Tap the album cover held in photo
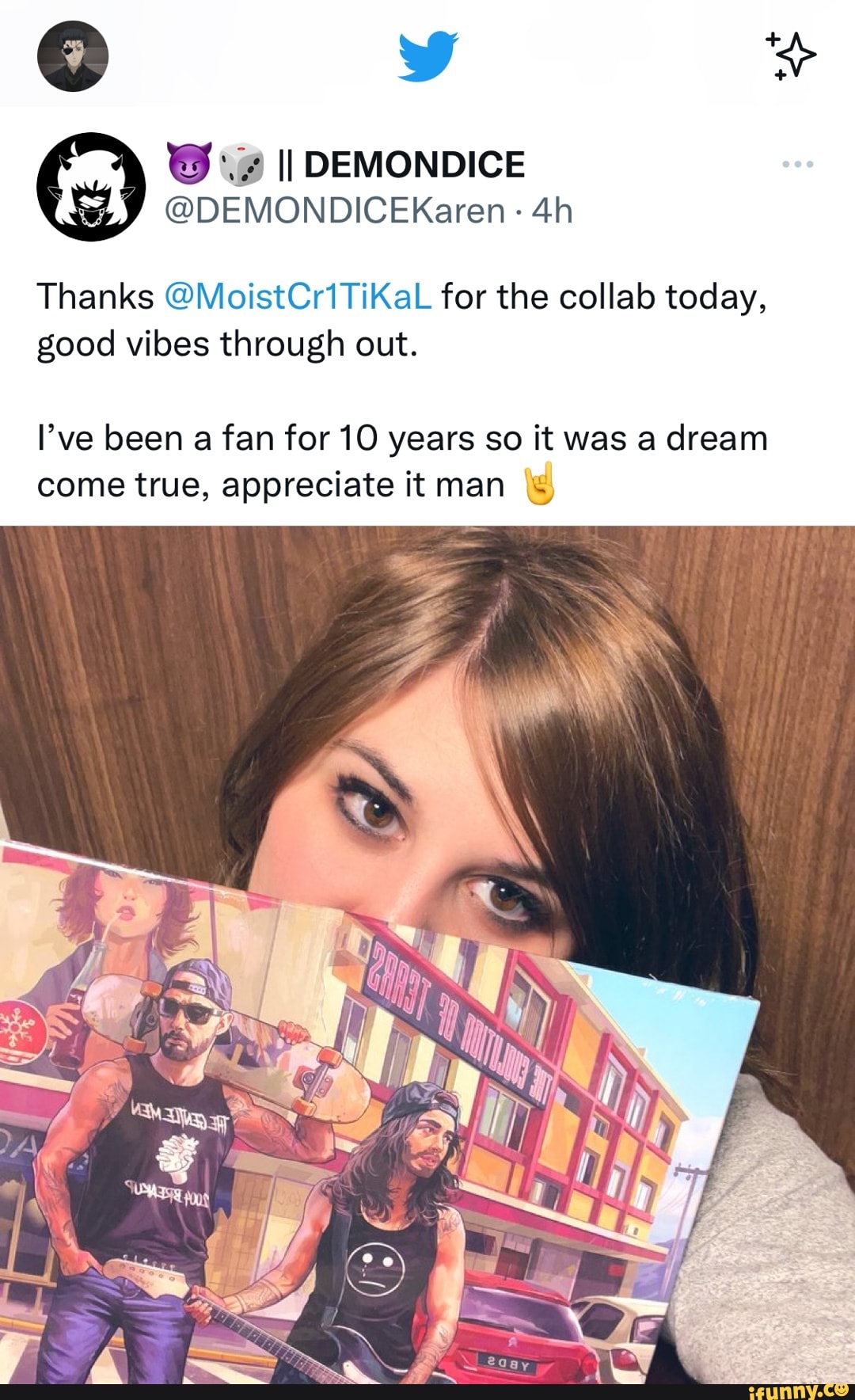Viewport: 855px width, 1400px height. 364,1124
